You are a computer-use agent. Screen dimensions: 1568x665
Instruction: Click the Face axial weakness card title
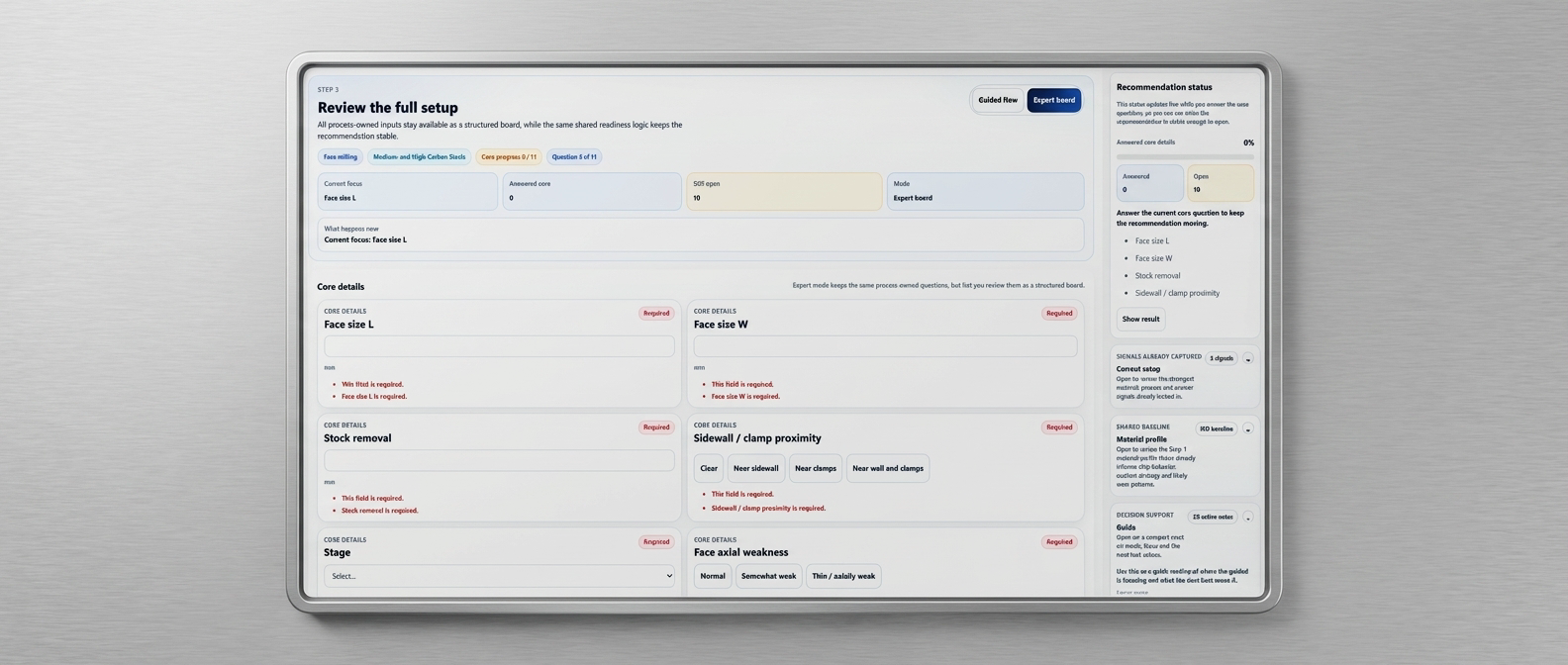(741, 552)
